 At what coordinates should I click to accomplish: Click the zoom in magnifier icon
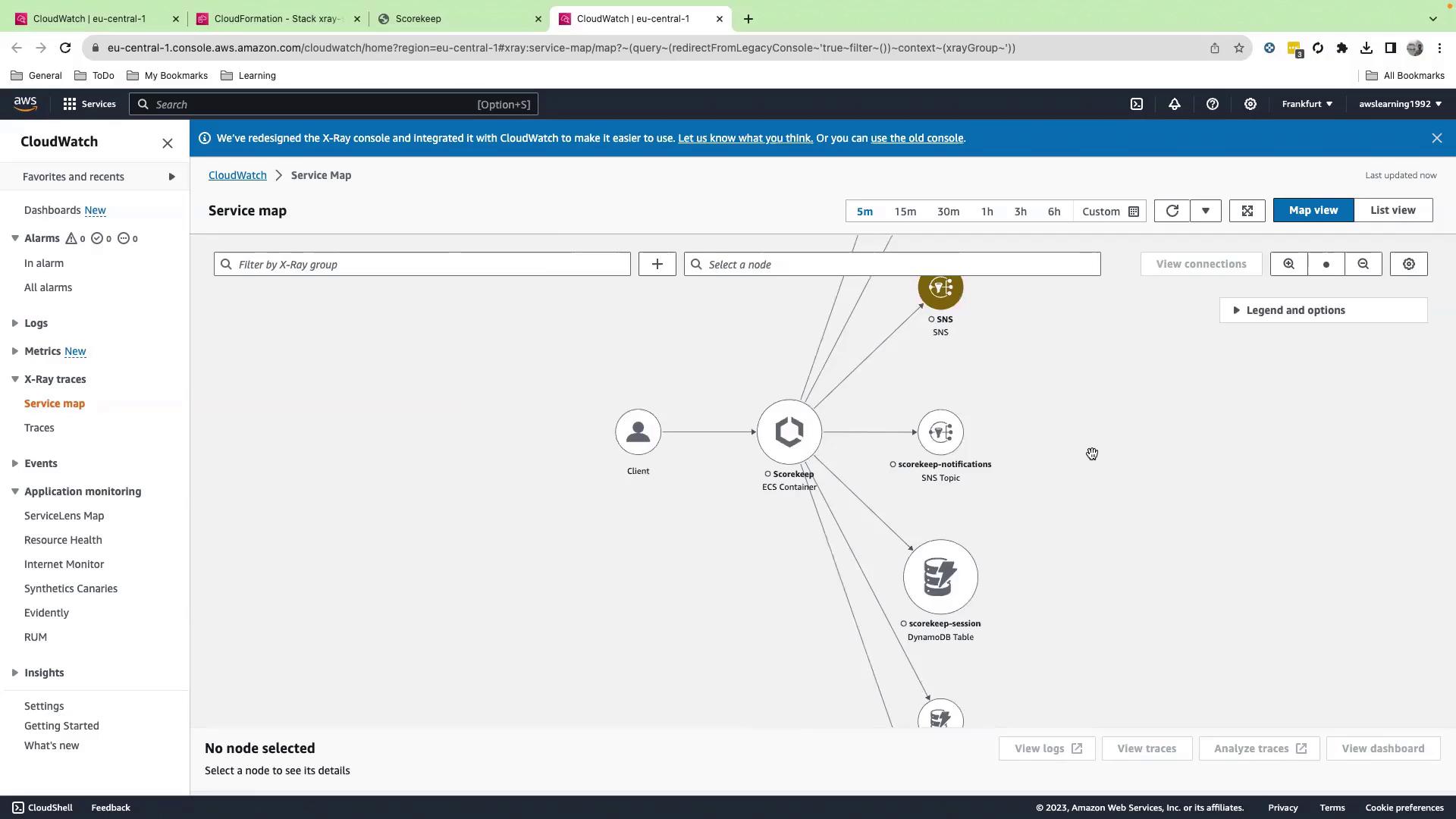click(x=1288, y=264)
